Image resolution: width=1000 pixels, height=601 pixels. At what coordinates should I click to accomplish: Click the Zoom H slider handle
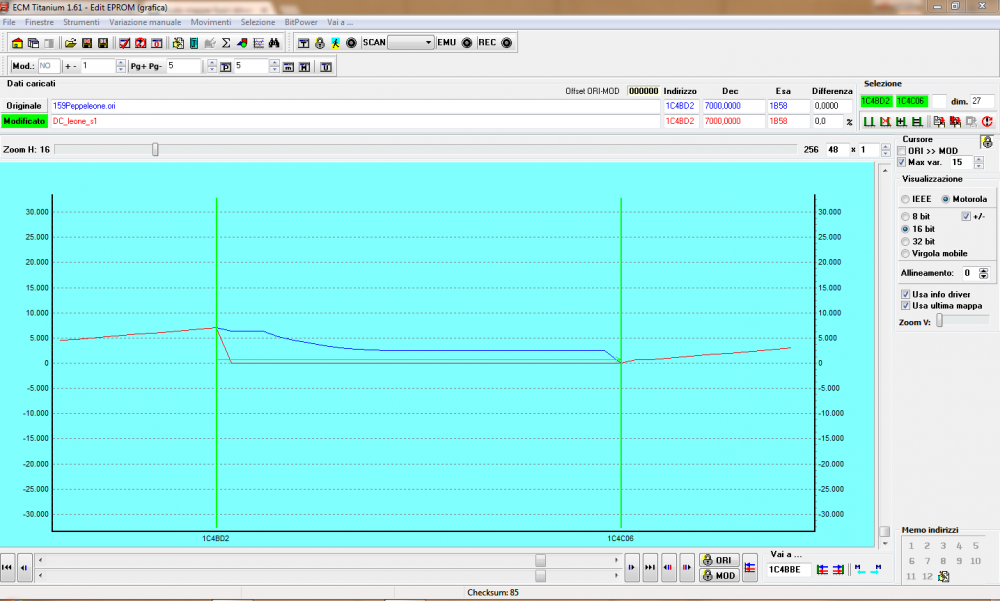[x=155, y=149]
